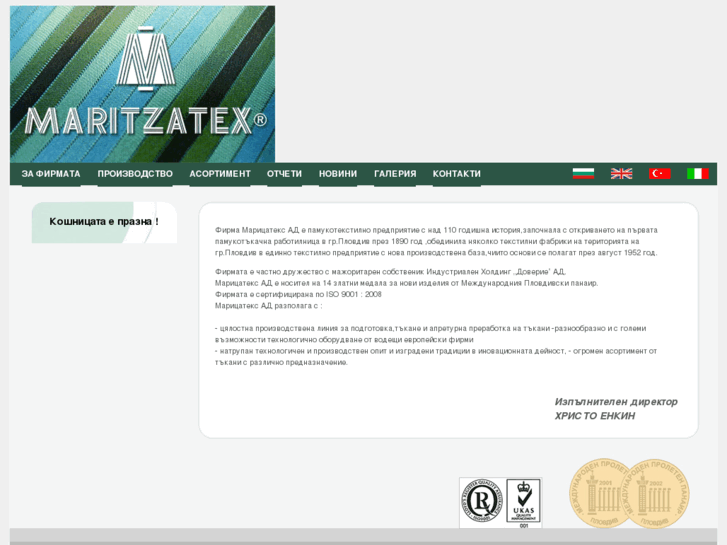Viewport: 727px width, 545px height.
Task: Click the 'ISO 9001 : 2008' certification line
Action: (298, 295)
